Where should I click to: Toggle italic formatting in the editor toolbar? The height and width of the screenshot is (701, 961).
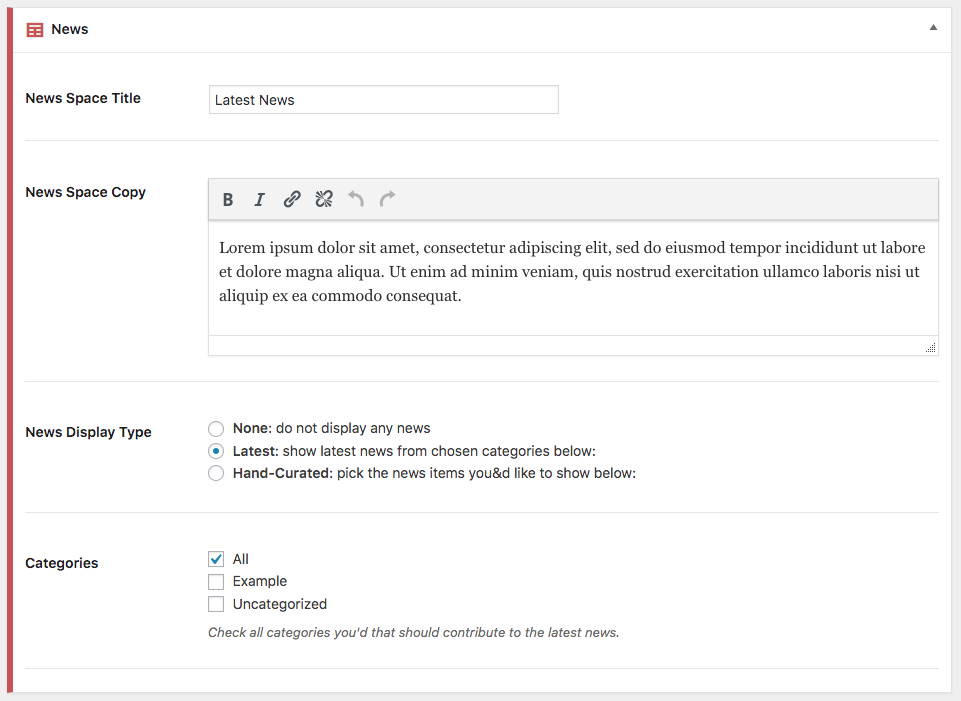pos(260,199)
